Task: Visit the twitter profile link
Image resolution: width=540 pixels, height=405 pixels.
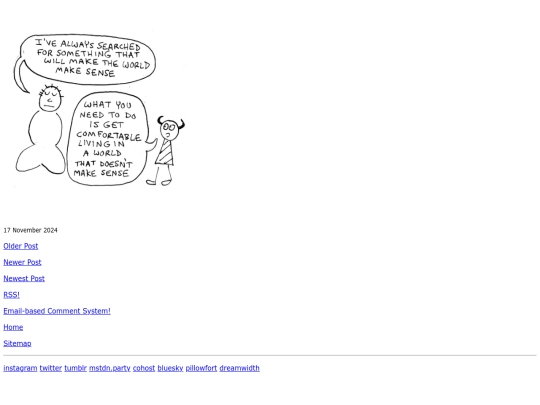Action: point(51,368)
